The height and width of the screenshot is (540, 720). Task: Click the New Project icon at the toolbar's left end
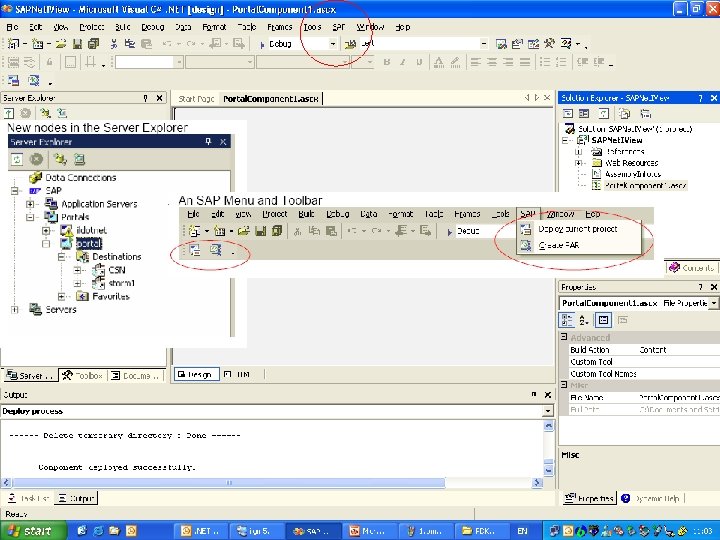pyautogui.click(x=14, y=44)
